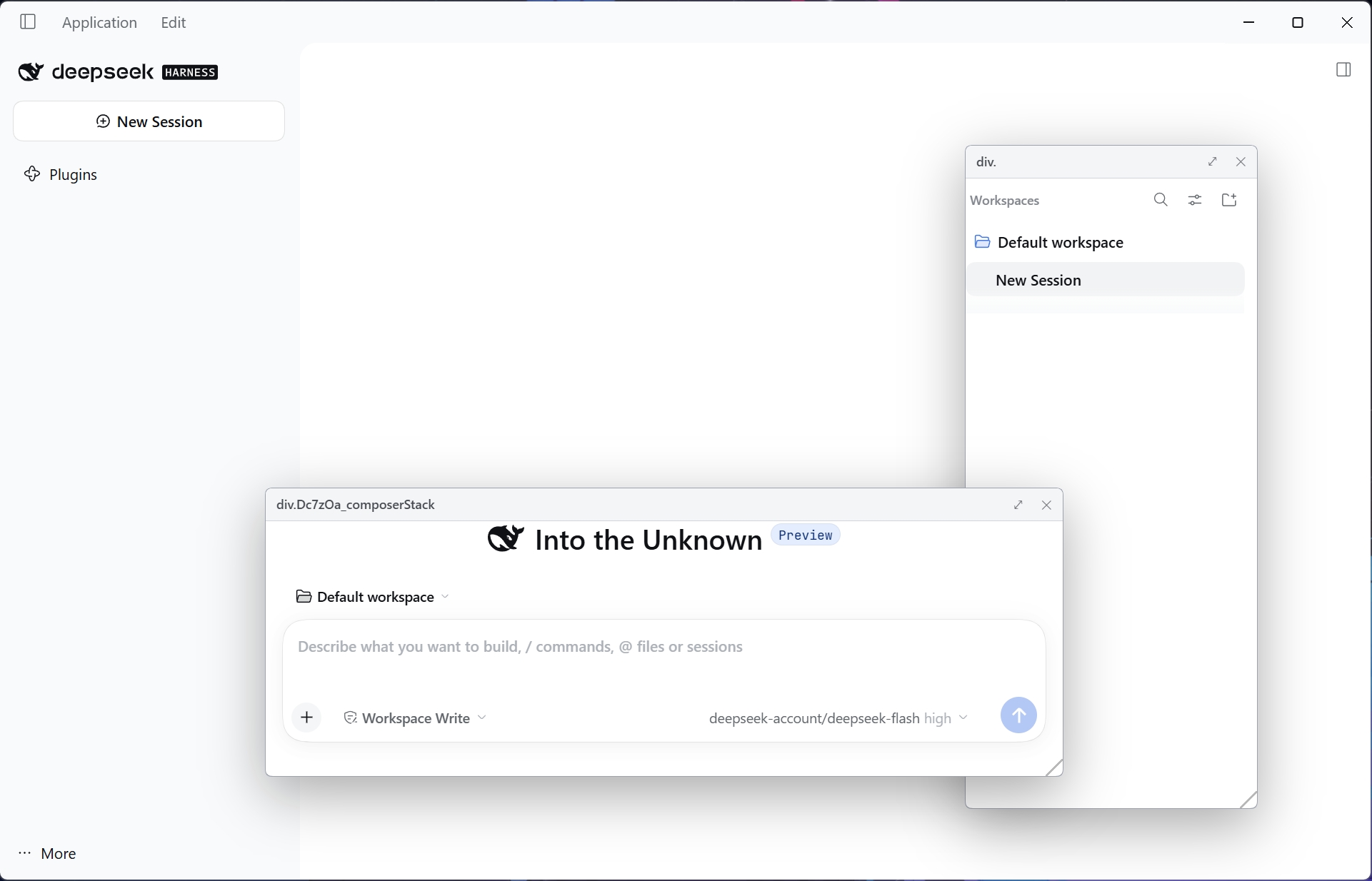1372x881 pixels.
Task: Open the Default workspace dropdown in composer
Action: point(372,596)
